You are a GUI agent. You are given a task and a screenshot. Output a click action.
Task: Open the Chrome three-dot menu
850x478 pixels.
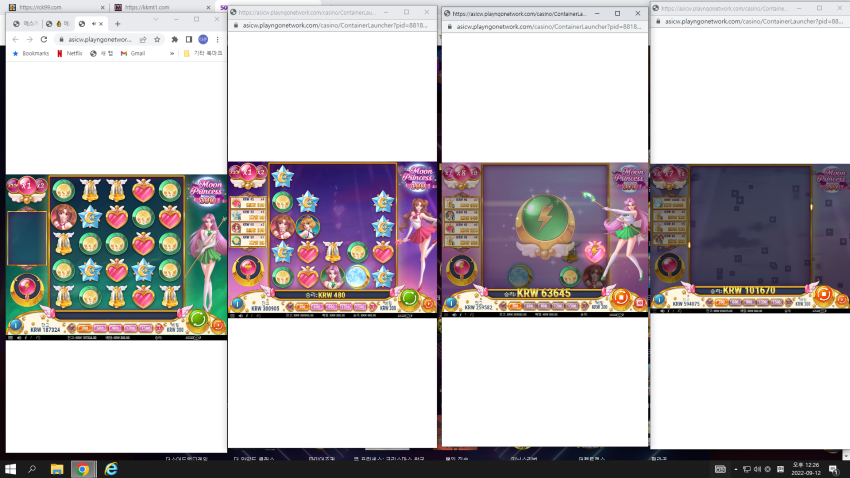click(x=217, y=40)
